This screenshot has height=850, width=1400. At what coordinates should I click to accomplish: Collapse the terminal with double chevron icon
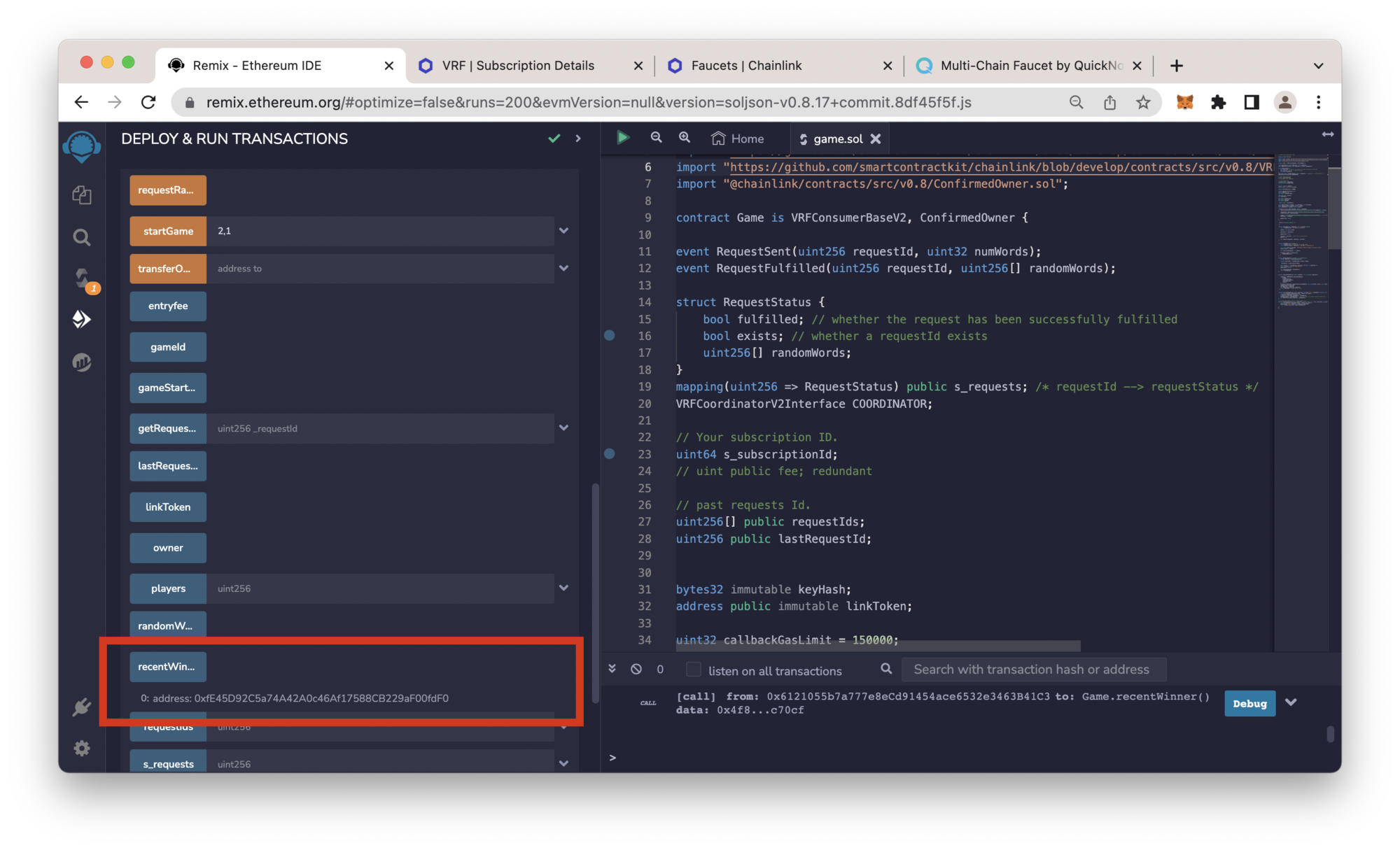coord(612,669)
